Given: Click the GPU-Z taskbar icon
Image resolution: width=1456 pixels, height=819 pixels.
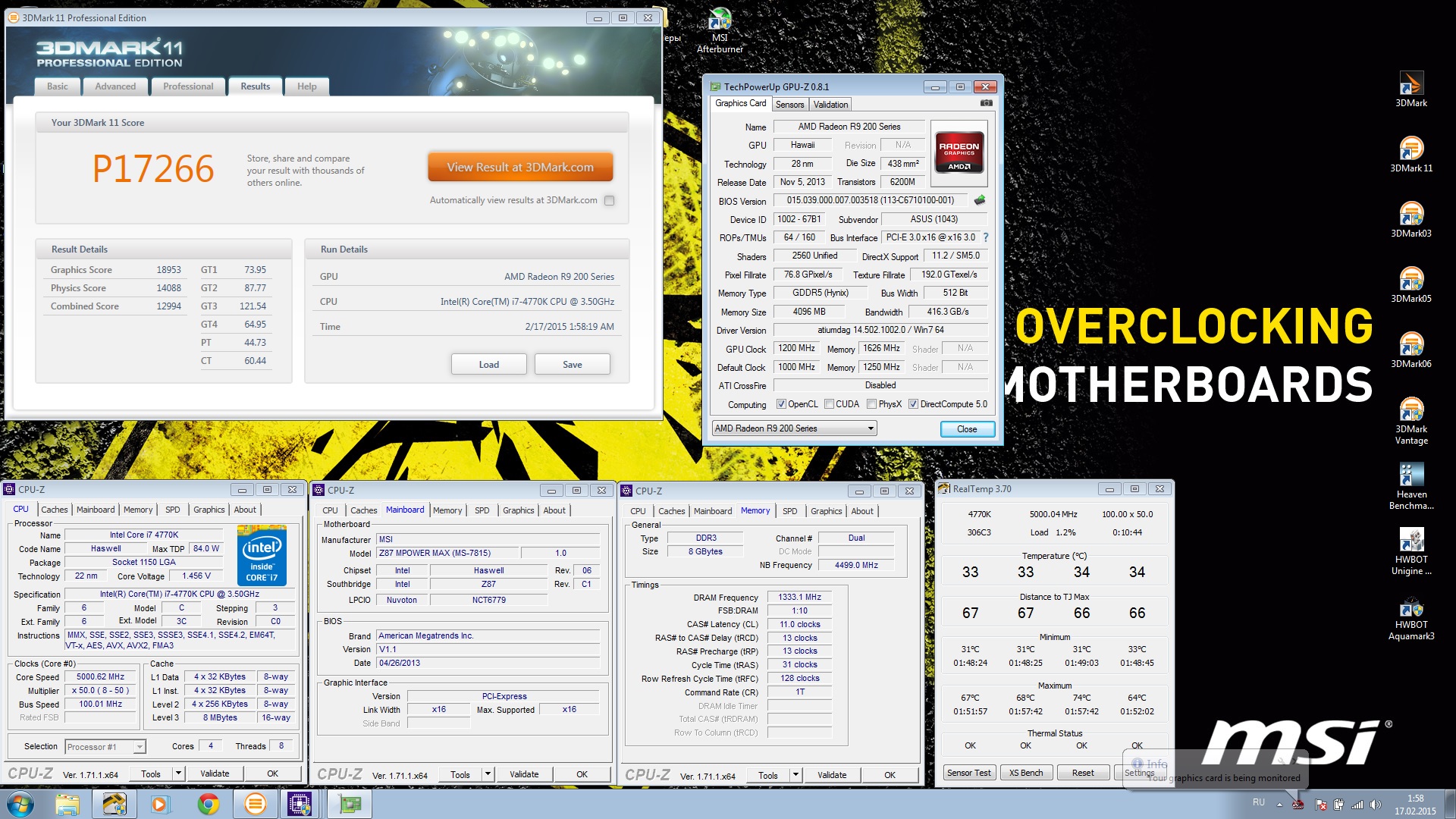Looking at the screenshot, I should point(350,804).
